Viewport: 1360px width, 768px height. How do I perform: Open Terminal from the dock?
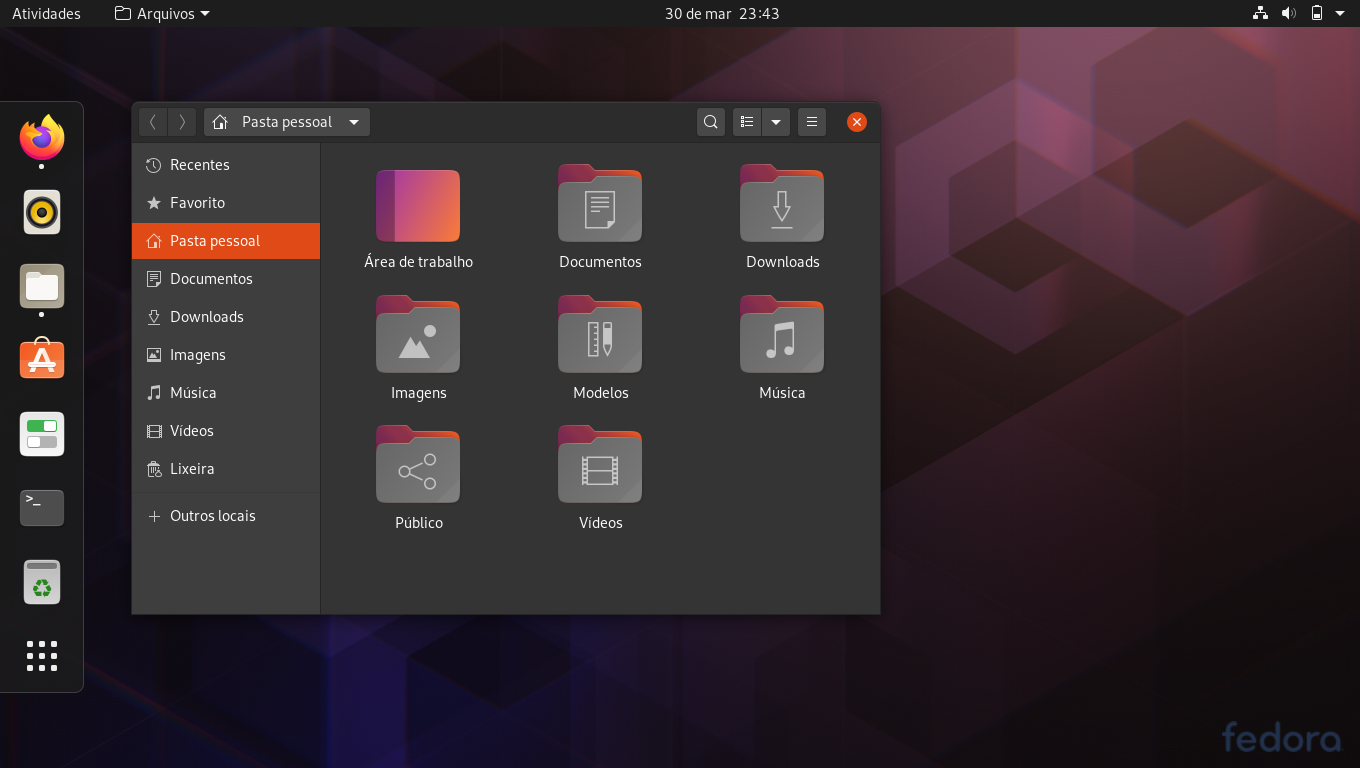click(42, 507)
